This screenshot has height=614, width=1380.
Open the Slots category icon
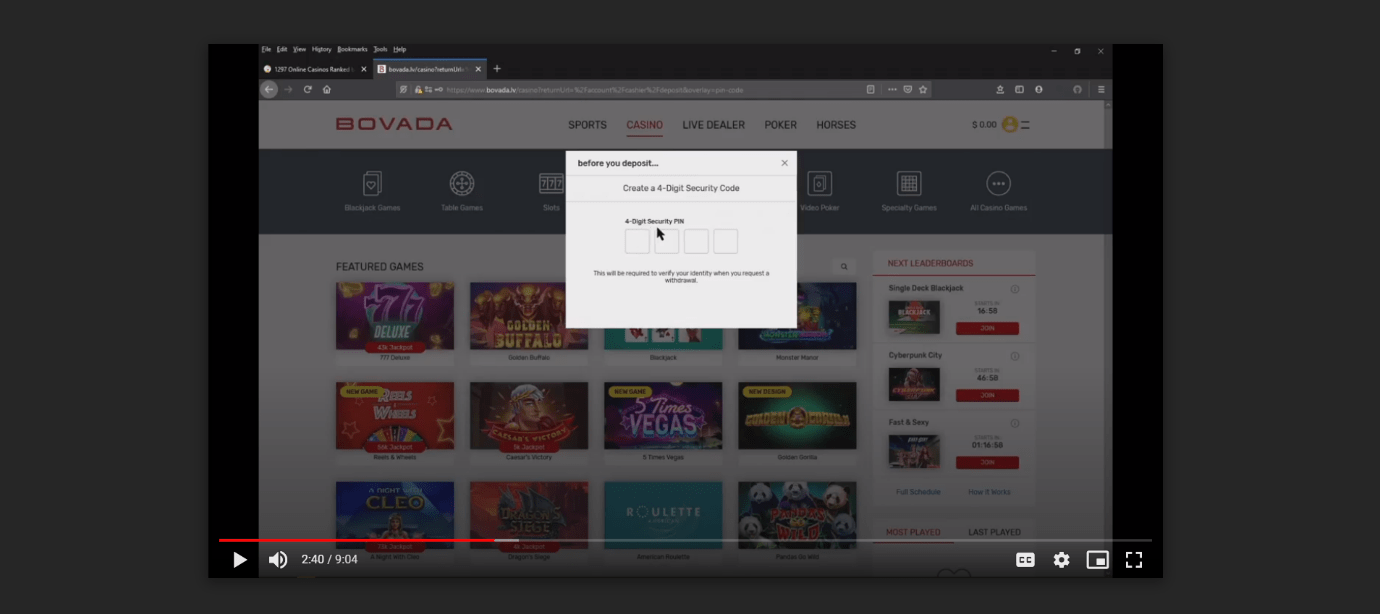pos(551,184)
